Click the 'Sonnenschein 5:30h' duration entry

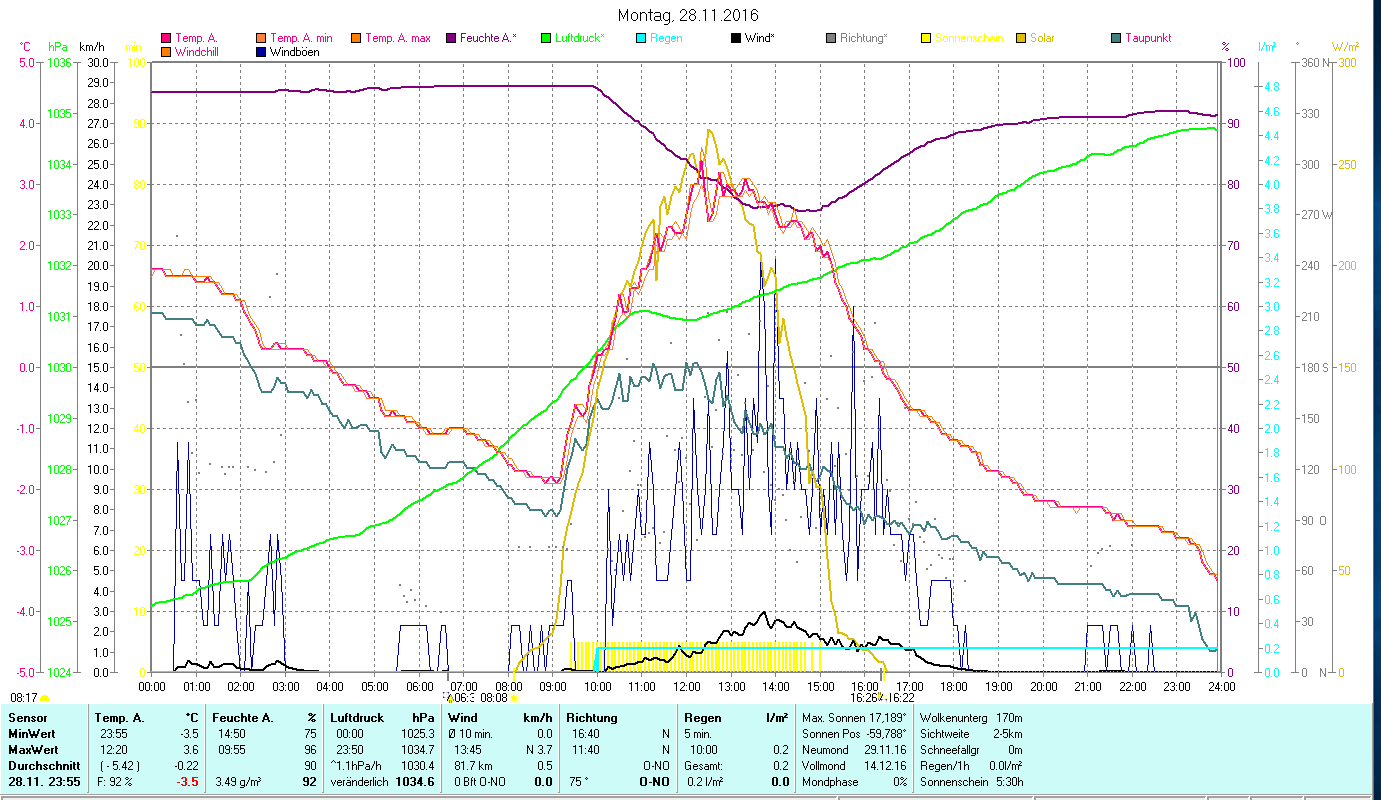point(971,782)
